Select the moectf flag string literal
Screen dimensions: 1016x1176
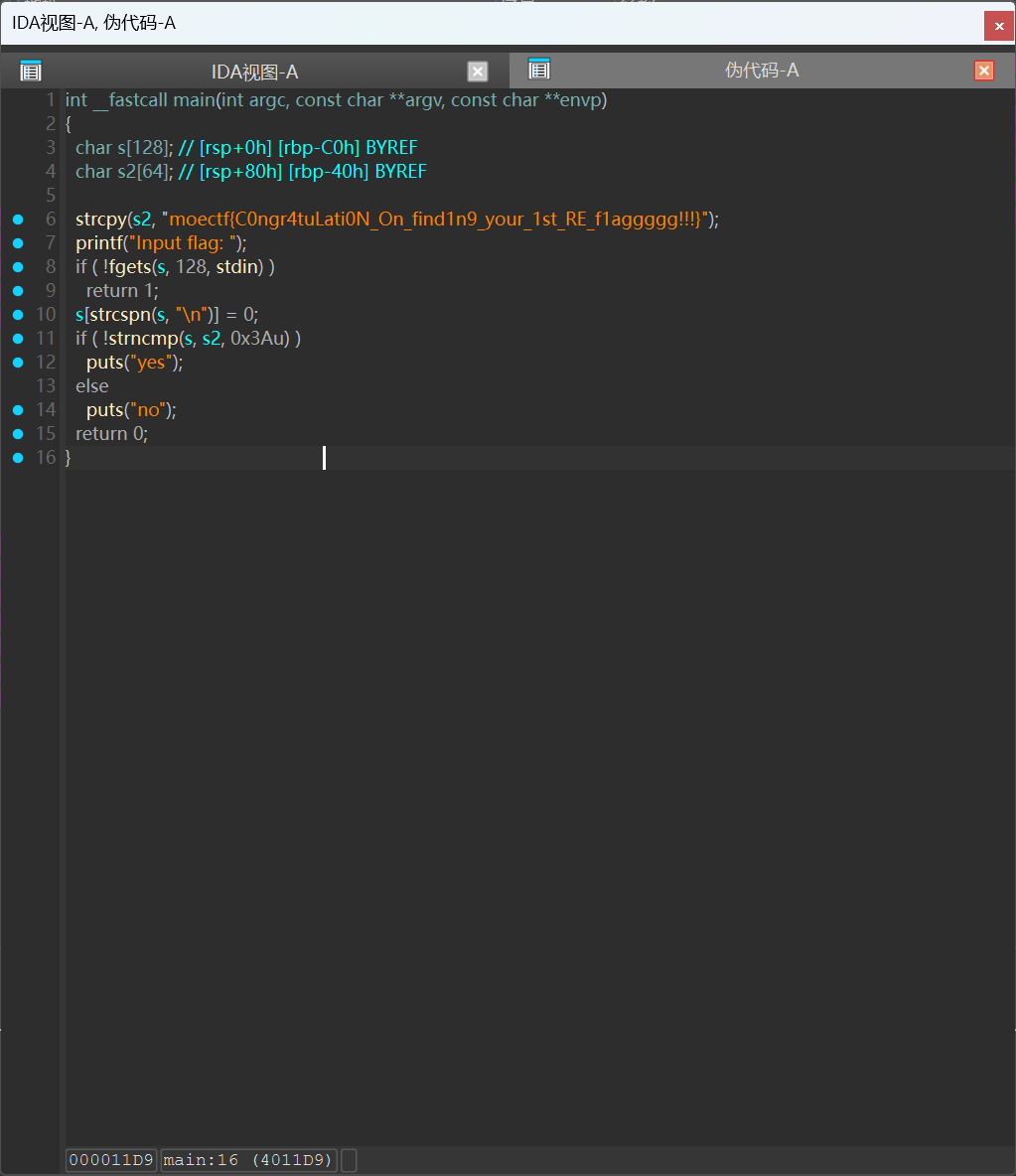pyautogui.click(x=435, y=219)
